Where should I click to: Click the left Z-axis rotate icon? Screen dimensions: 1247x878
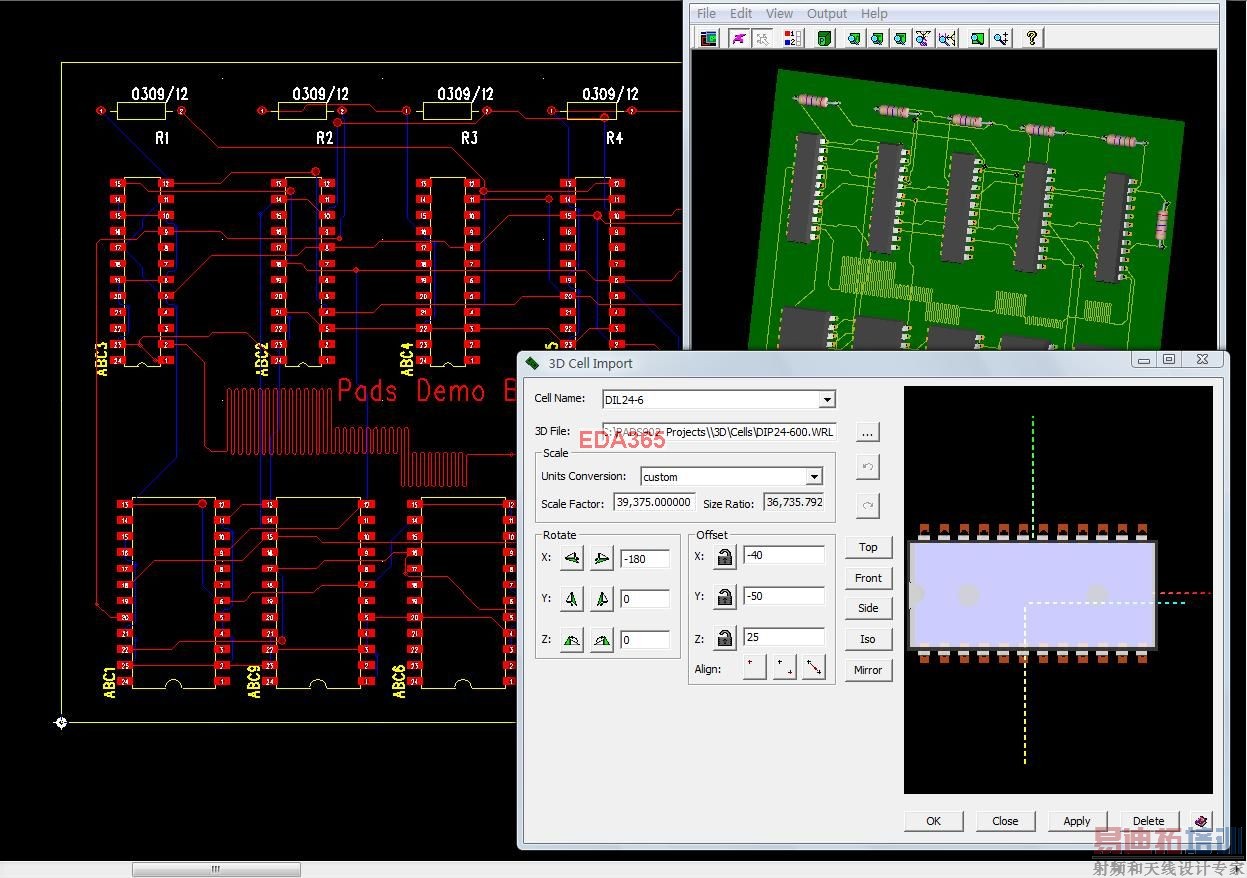[x=572, y=640]
